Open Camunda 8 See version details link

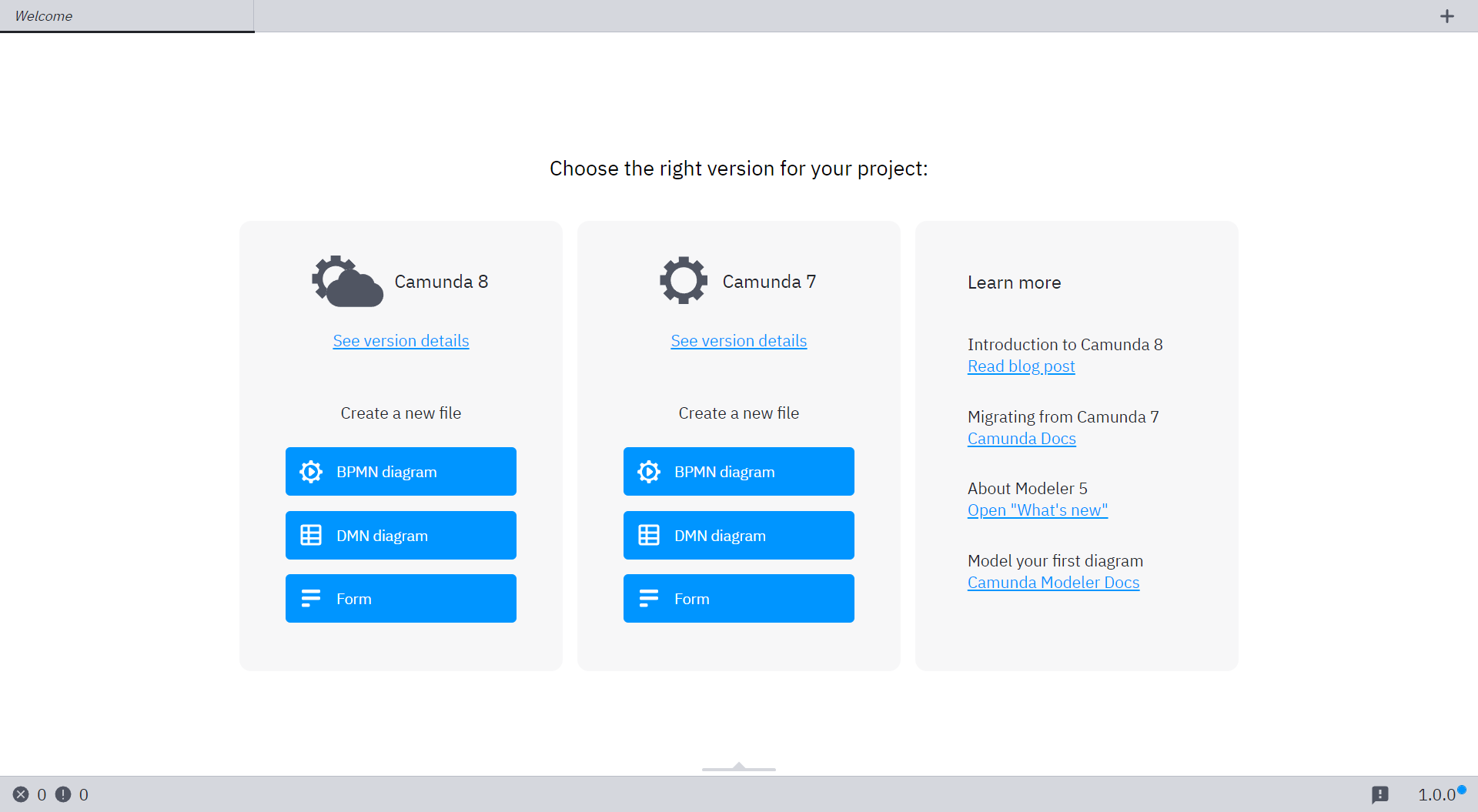[x=401, y=341]
